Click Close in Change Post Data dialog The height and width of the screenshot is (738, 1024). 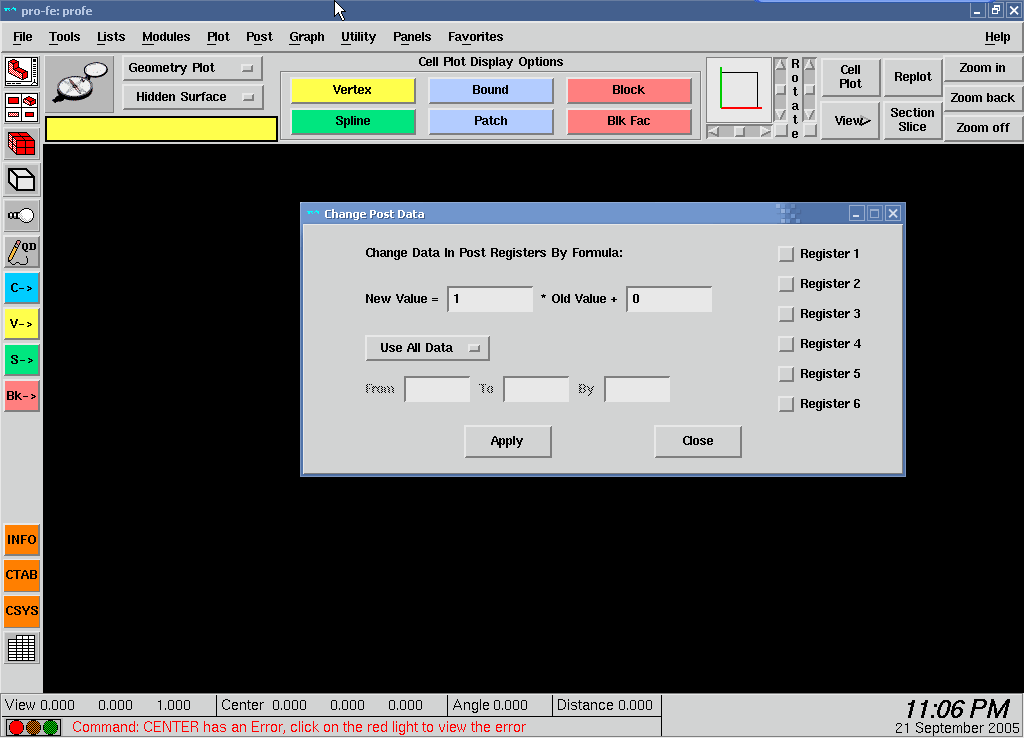click(x=697, y=441)
